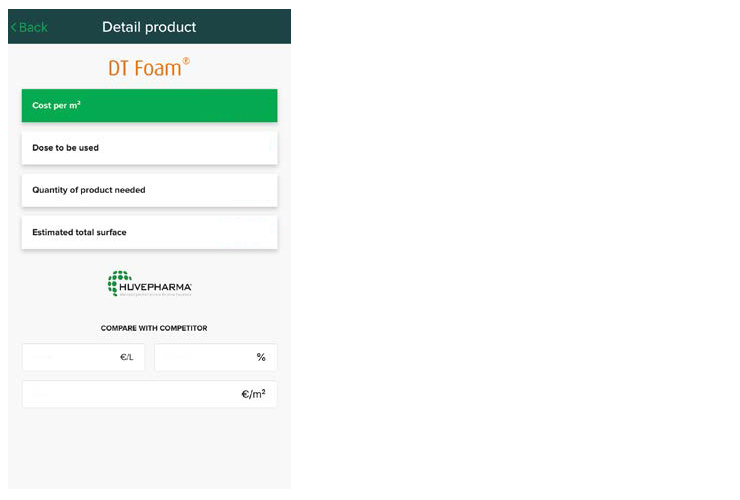Viewport: 740px width, 500px height.
Task: Focus the competitor price €/L input field
Action: click(70, 357)
